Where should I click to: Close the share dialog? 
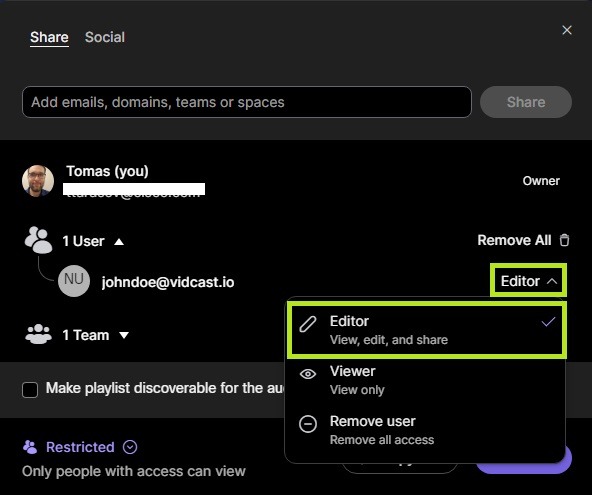point(567,30)
